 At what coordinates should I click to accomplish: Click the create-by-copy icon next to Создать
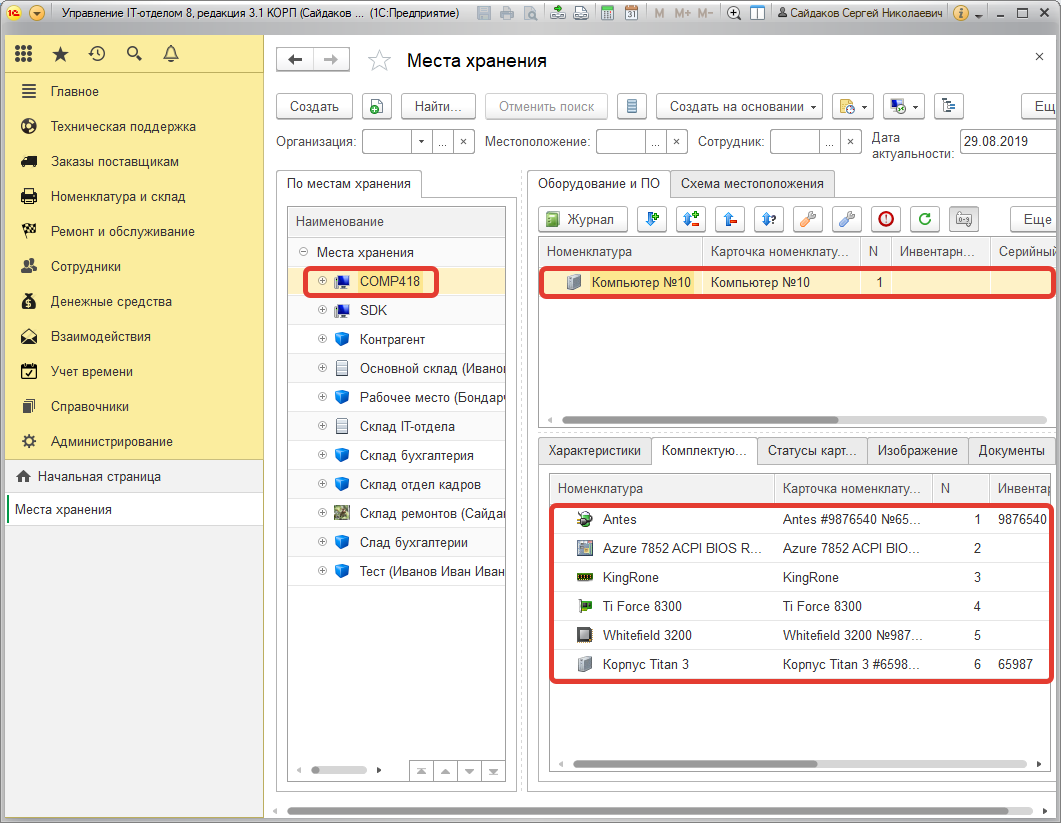377,106
